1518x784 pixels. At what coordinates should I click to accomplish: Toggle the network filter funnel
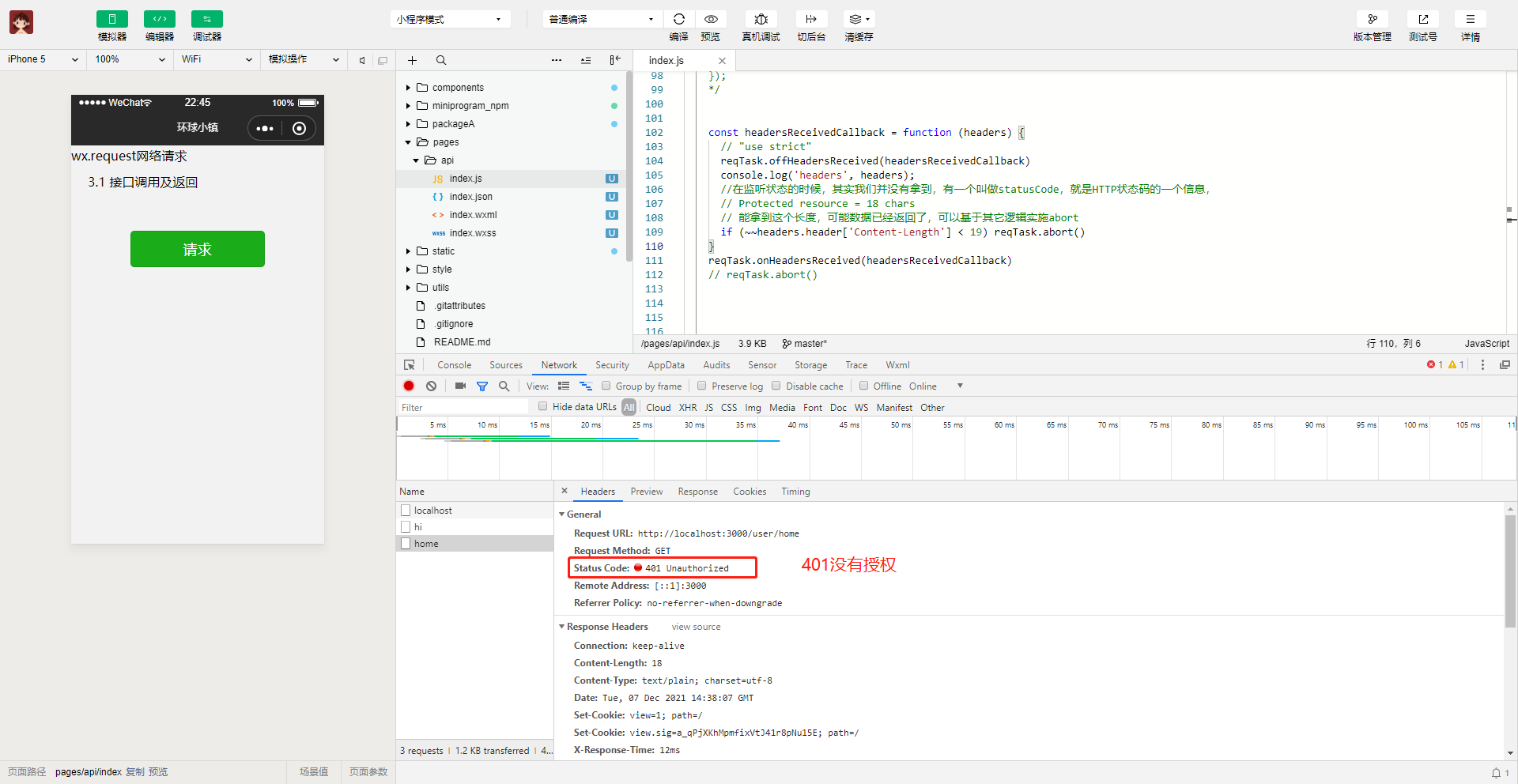(x=482, y=386)
